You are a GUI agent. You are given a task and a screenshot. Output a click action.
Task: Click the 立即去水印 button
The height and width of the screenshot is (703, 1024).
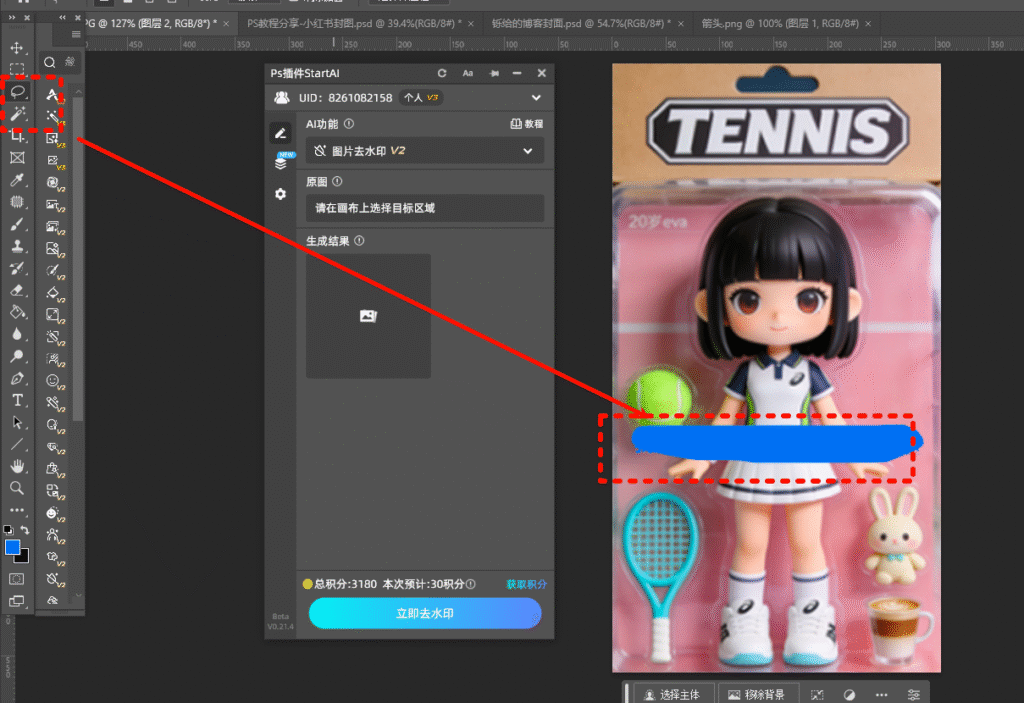[425, 613]
